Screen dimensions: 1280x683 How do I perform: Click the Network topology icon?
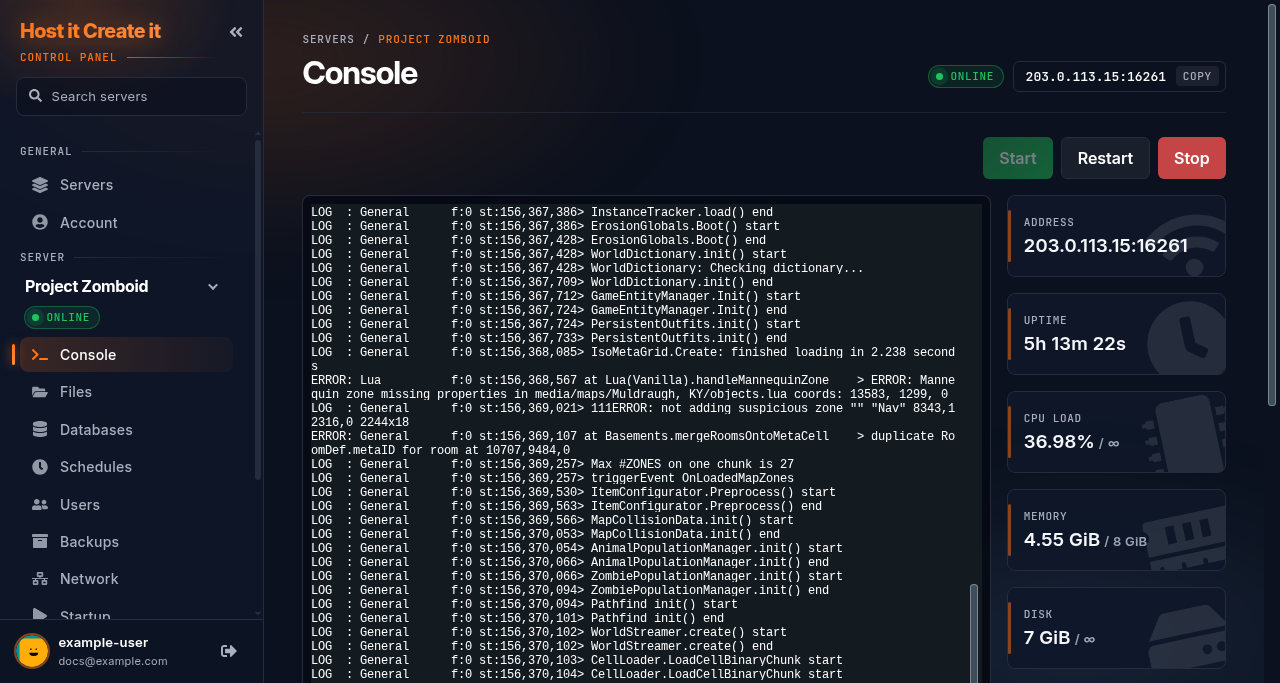(40, 579)
